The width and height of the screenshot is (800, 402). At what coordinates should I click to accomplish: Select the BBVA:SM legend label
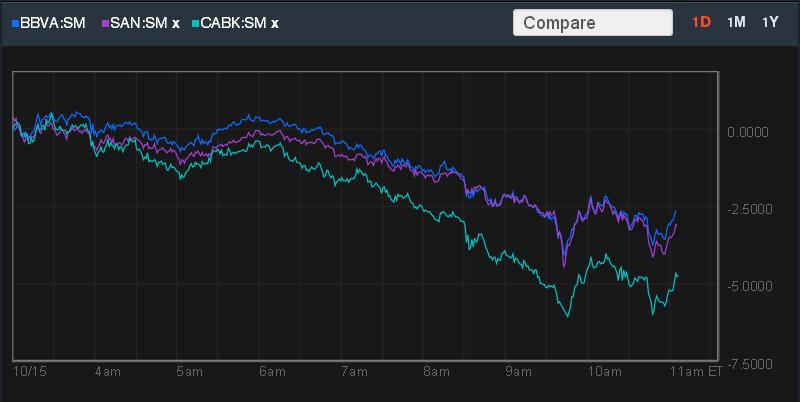click(x=53, y=23)
